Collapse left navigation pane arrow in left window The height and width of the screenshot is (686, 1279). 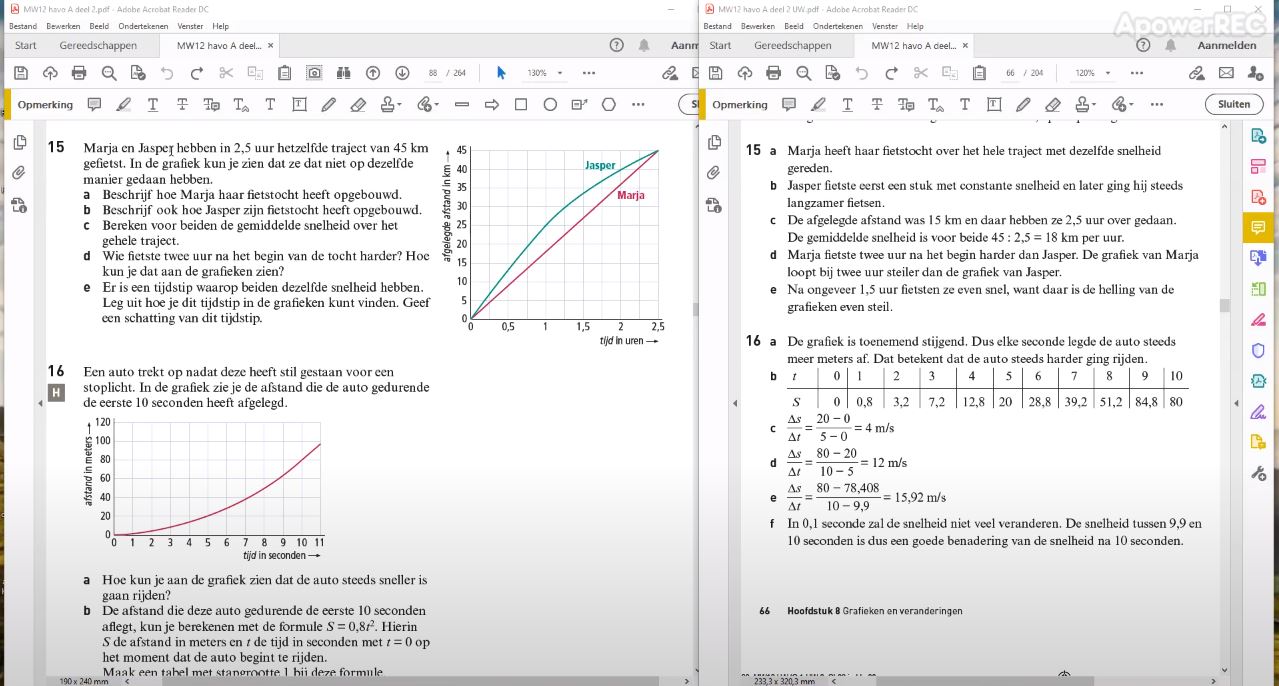[41, 402]
